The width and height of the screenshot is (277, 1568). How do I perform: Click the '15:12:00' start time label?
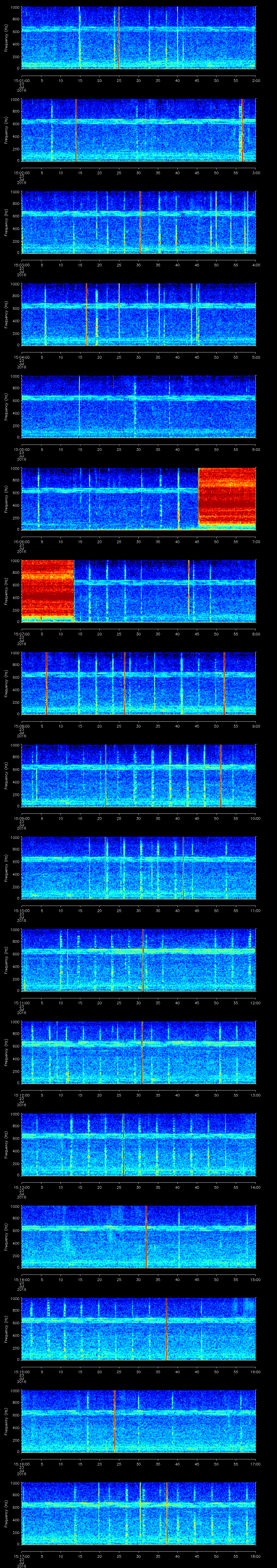point(21,1095)
